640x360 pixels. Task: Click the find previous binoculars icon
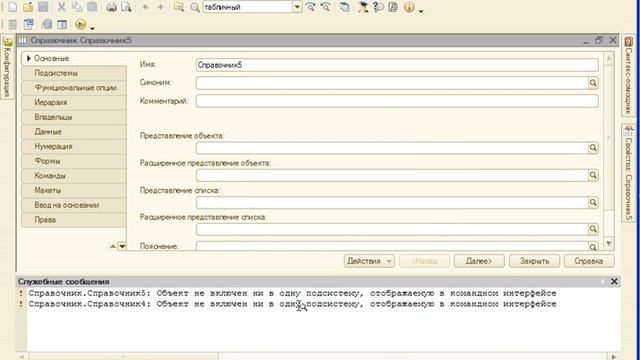326,7
